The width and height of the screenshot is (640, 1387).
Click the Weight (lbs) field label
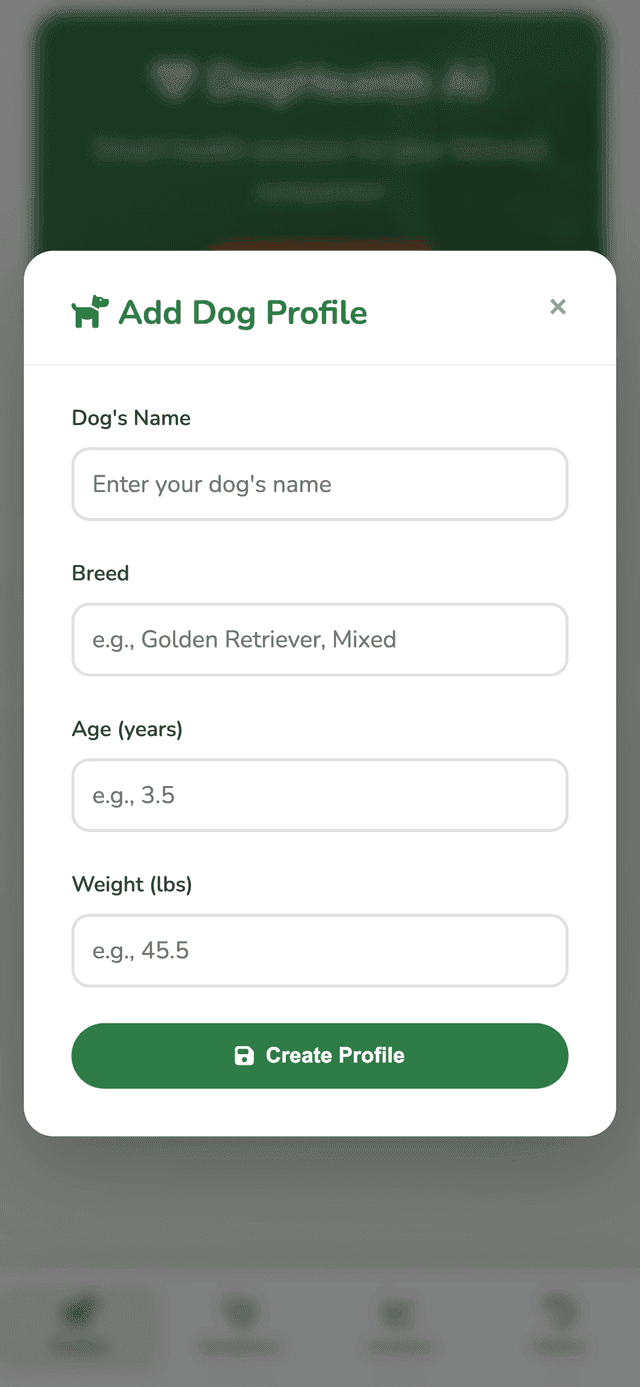[131, 884]
